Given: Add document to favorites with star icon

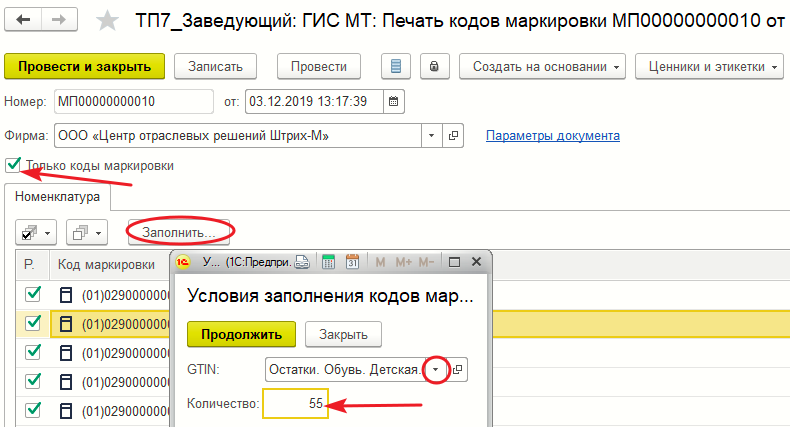Looking at the screenshot, I should [x=107, y=21].
